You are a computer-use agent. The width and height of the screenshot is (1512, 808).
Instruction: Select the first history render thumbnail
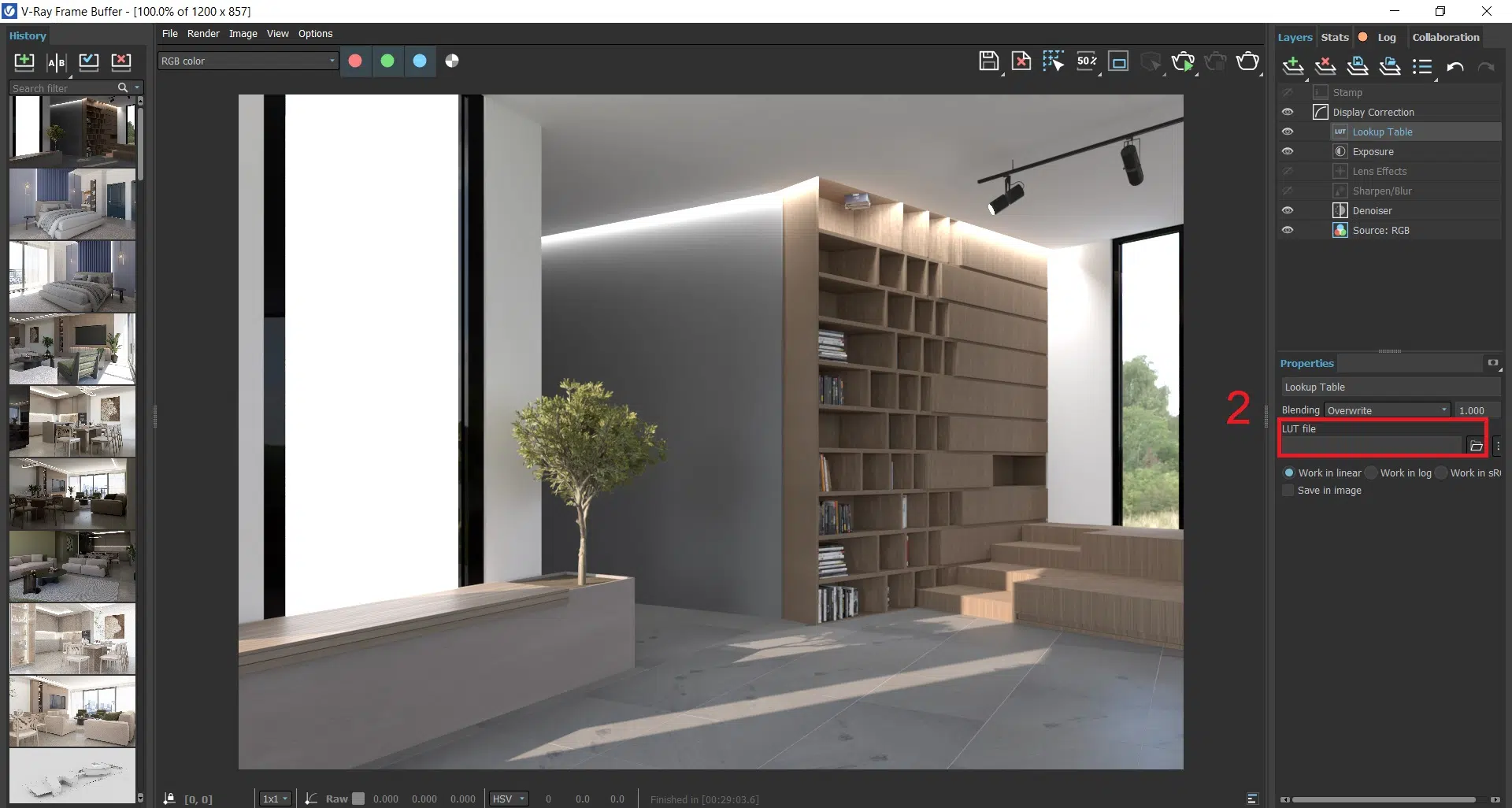72,130
